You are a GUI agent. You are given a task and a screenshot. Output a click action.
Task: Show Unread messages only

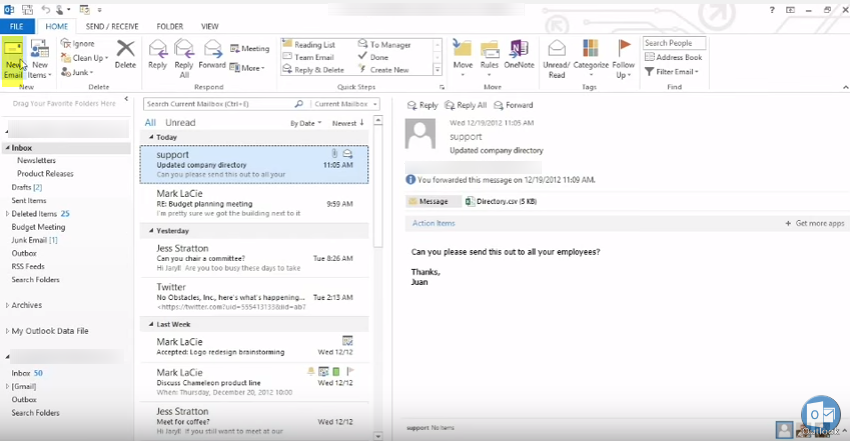coord(180,122)
